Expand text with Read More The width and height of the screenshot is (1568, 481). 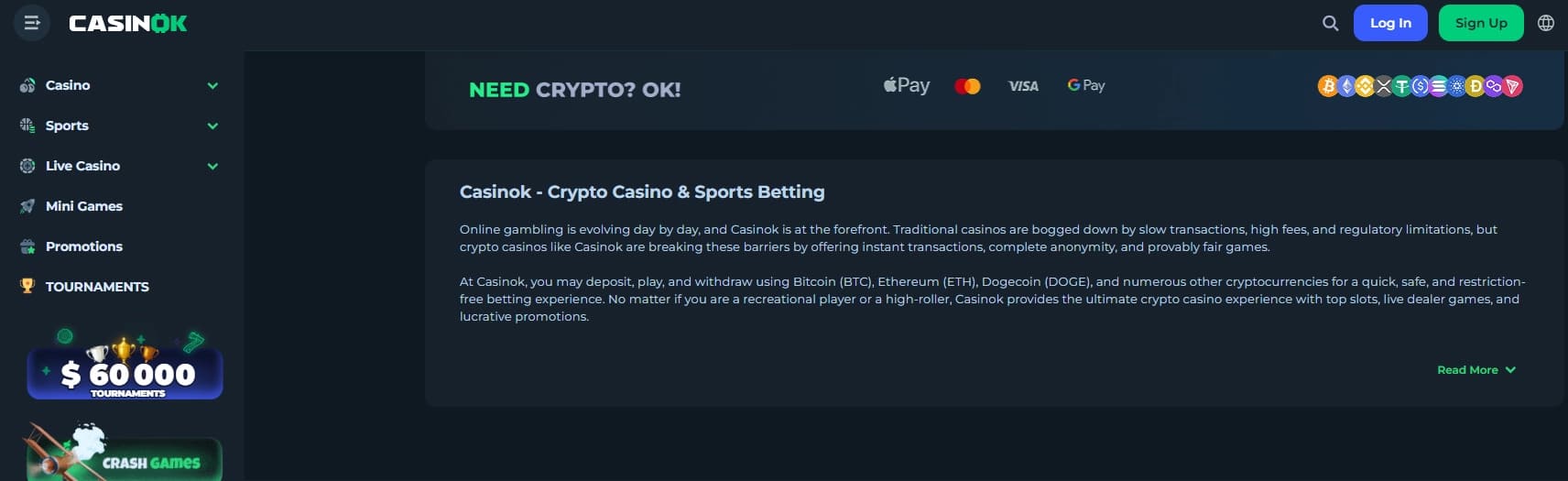[1475, 370]
